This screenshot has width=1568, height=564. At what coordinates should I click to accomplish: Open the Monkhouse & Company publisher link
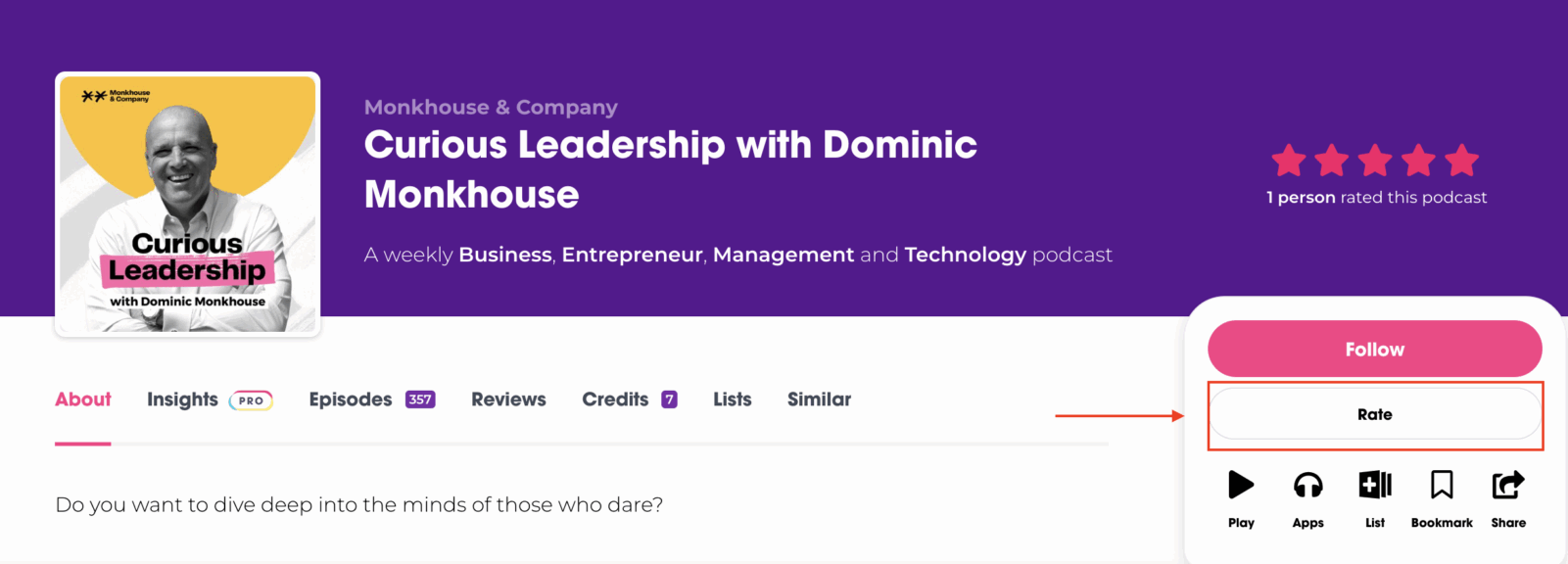[x=491, y=107]
